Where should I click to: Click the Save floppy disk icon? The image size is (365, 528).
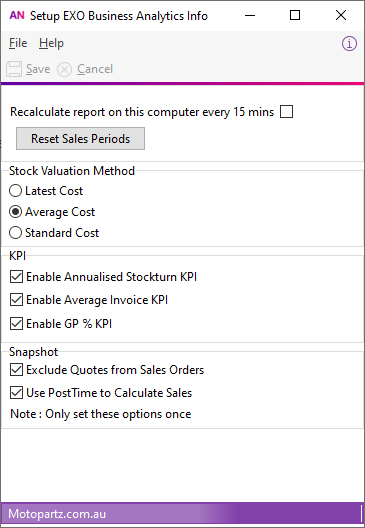14,69
